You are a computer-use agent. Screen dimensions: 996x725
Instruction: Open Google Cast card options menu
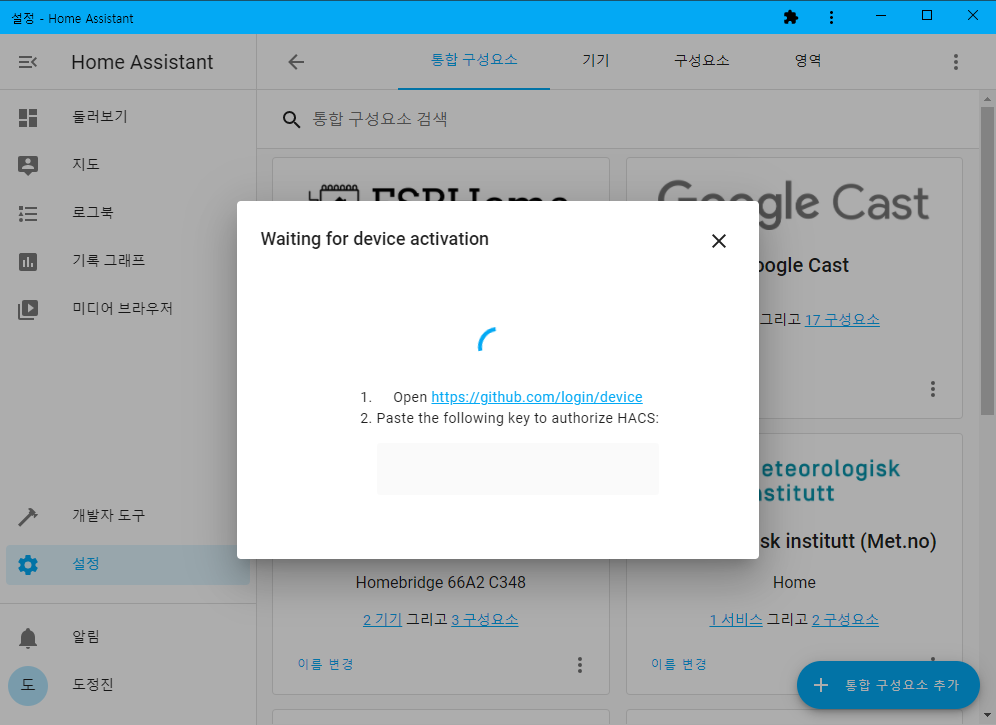point(932,389)
